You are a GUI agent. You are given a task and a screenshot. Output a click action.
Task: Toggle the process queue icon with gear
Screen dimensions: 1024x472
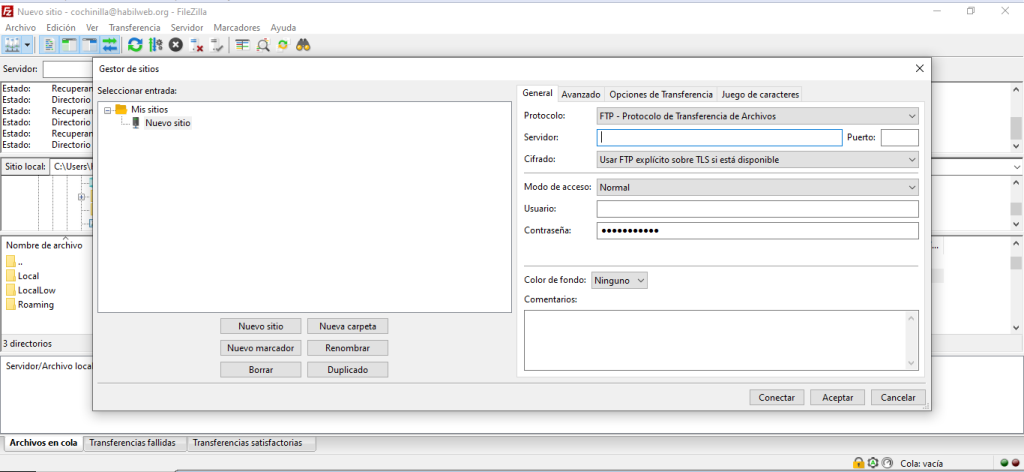(x=155, y=45)
